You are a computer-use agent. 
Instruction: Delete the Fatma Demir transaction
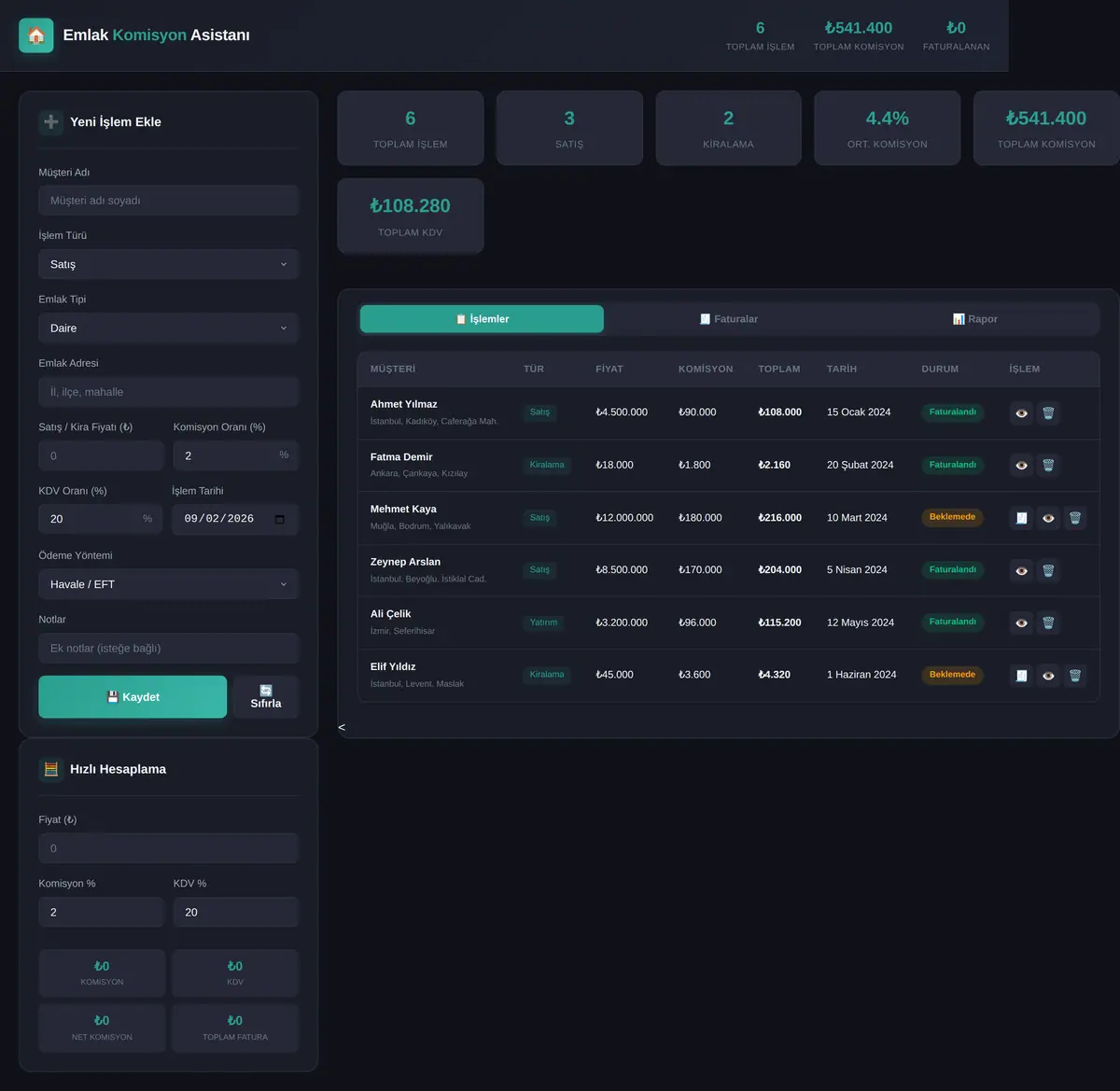click(1048, 465)
